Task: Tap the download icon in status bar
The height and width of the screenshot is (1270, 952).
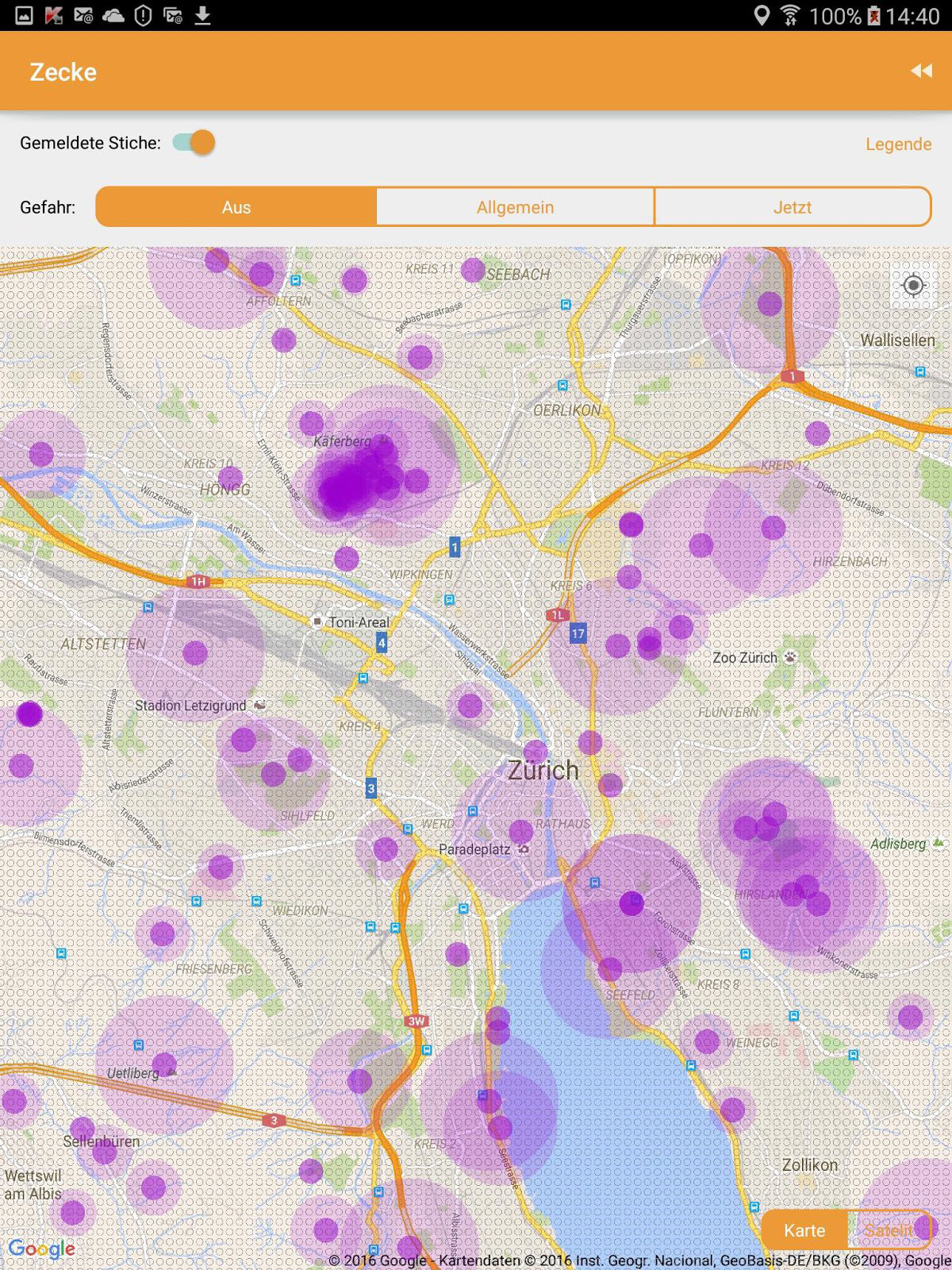Action: tap(203, 15)
